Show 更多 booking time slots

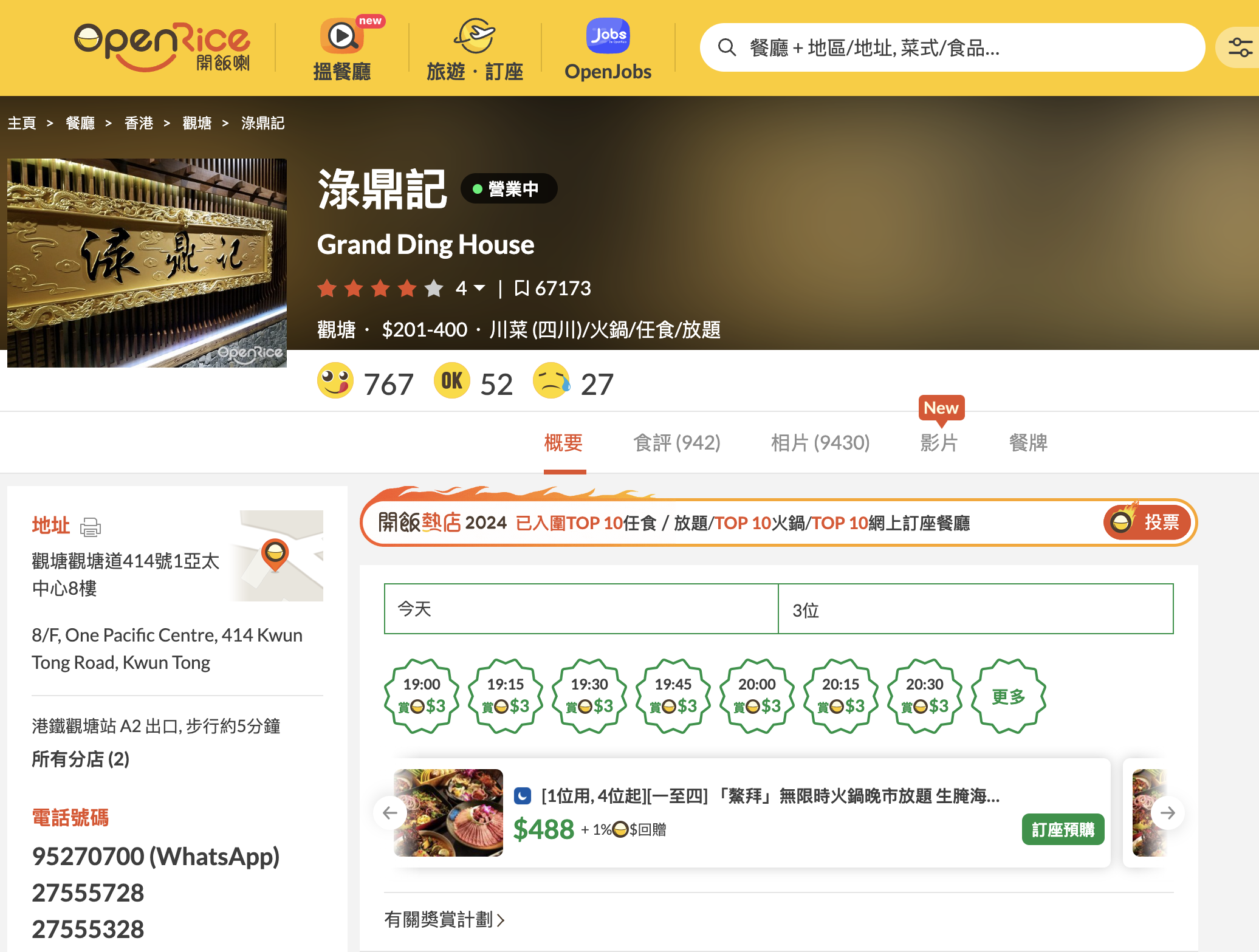[1009, 696]
